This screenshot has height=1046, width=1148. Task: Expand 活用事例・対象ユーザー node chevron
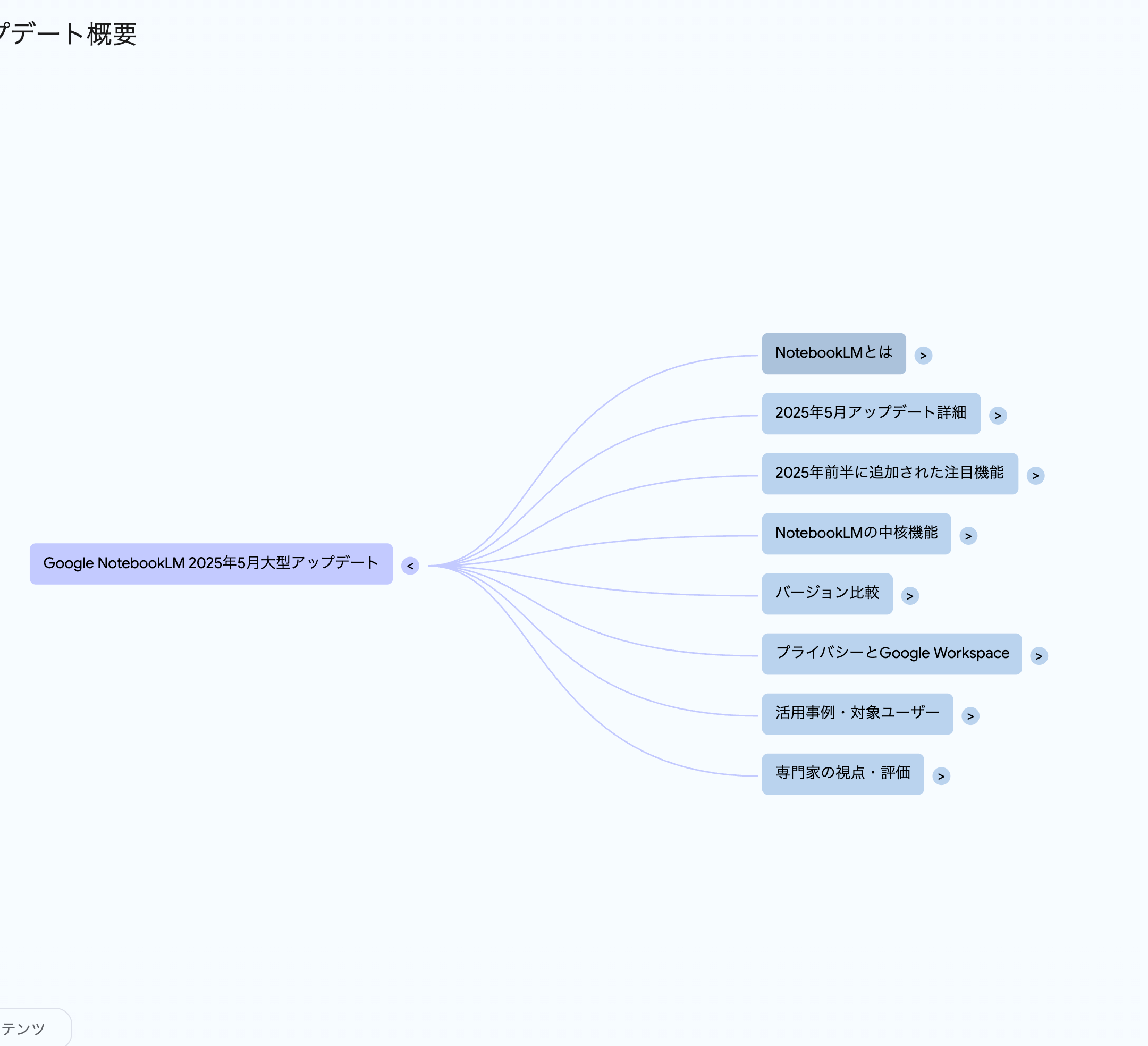pos(970,716)
